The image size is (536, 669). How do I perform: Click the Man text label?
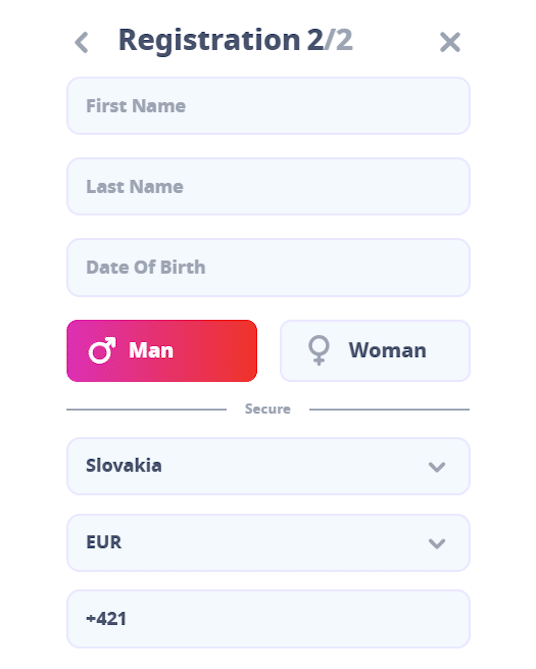[x=151, y=351]
